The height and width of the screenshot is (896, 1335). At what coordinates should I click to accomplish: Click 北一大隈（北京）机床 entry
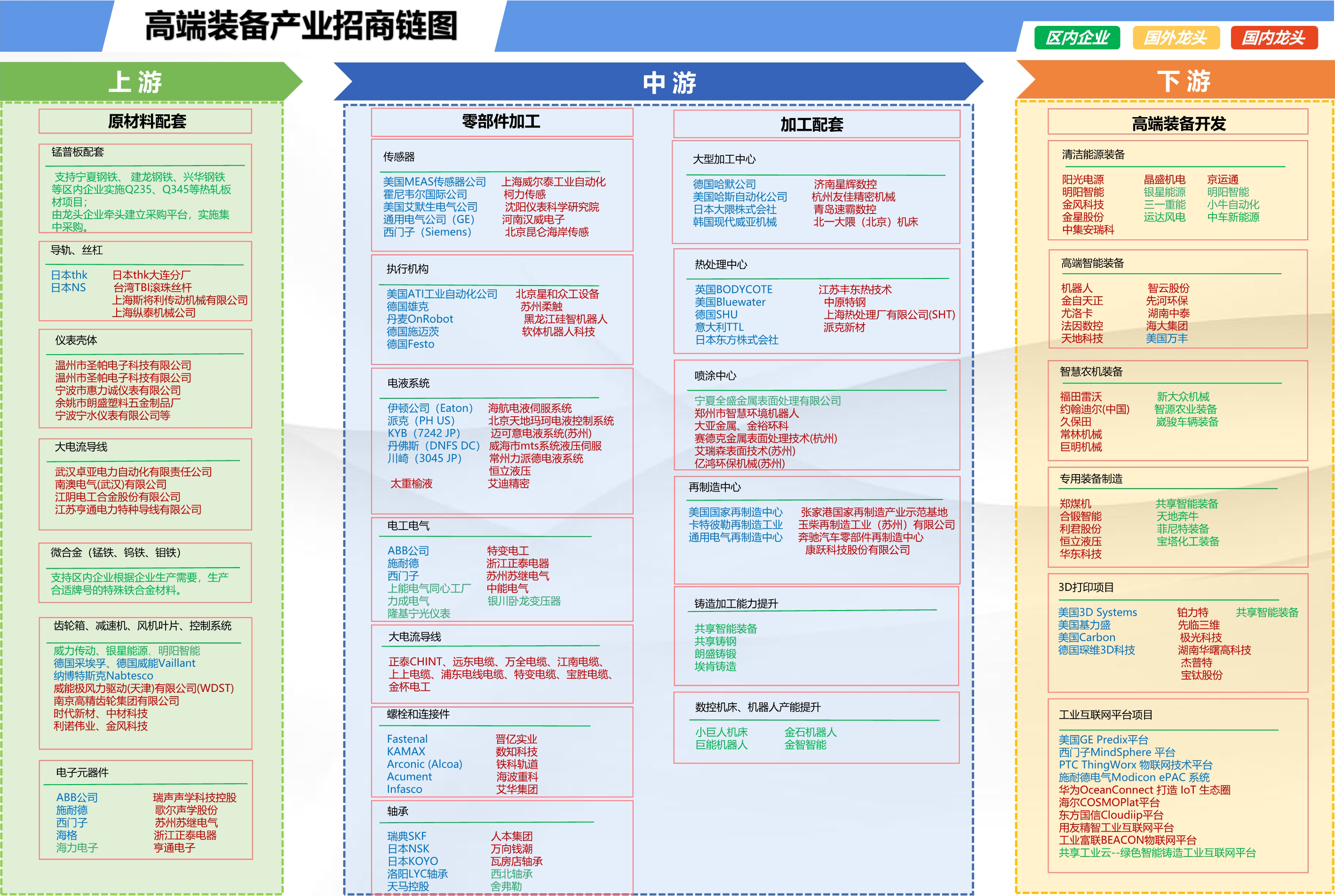pos(865,222)
